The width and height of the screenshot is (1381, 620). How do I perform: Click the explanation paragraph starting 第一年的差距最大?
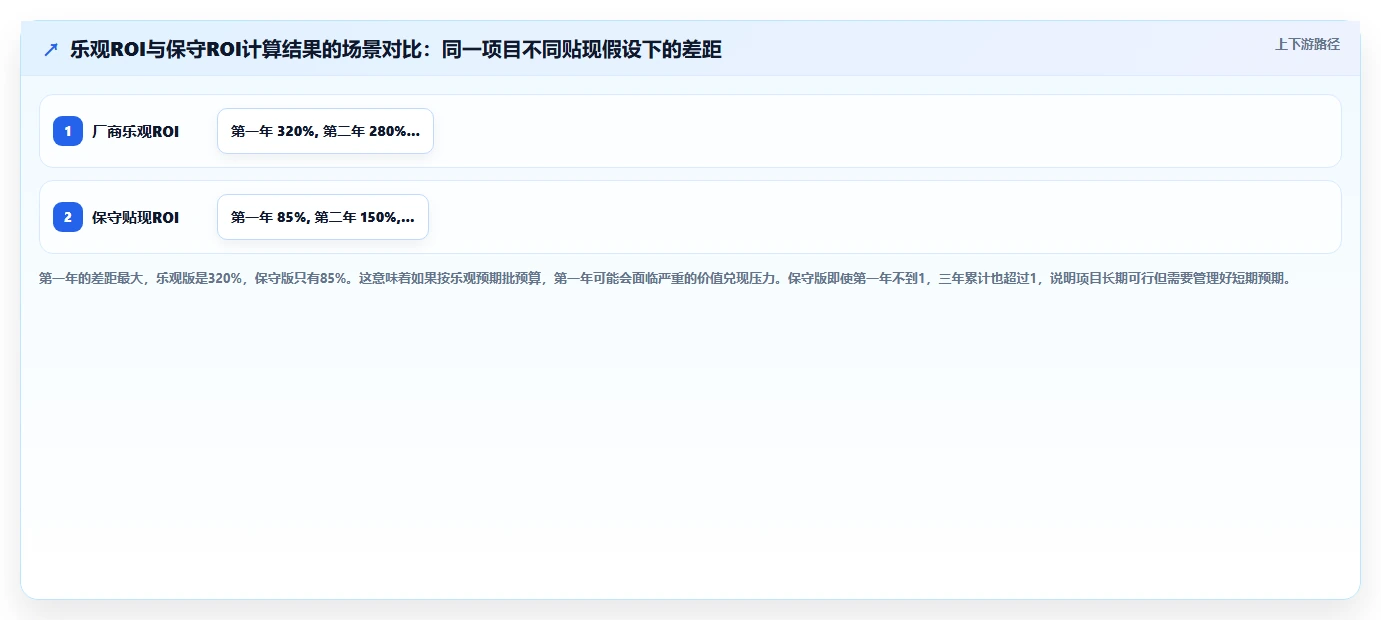665,278
